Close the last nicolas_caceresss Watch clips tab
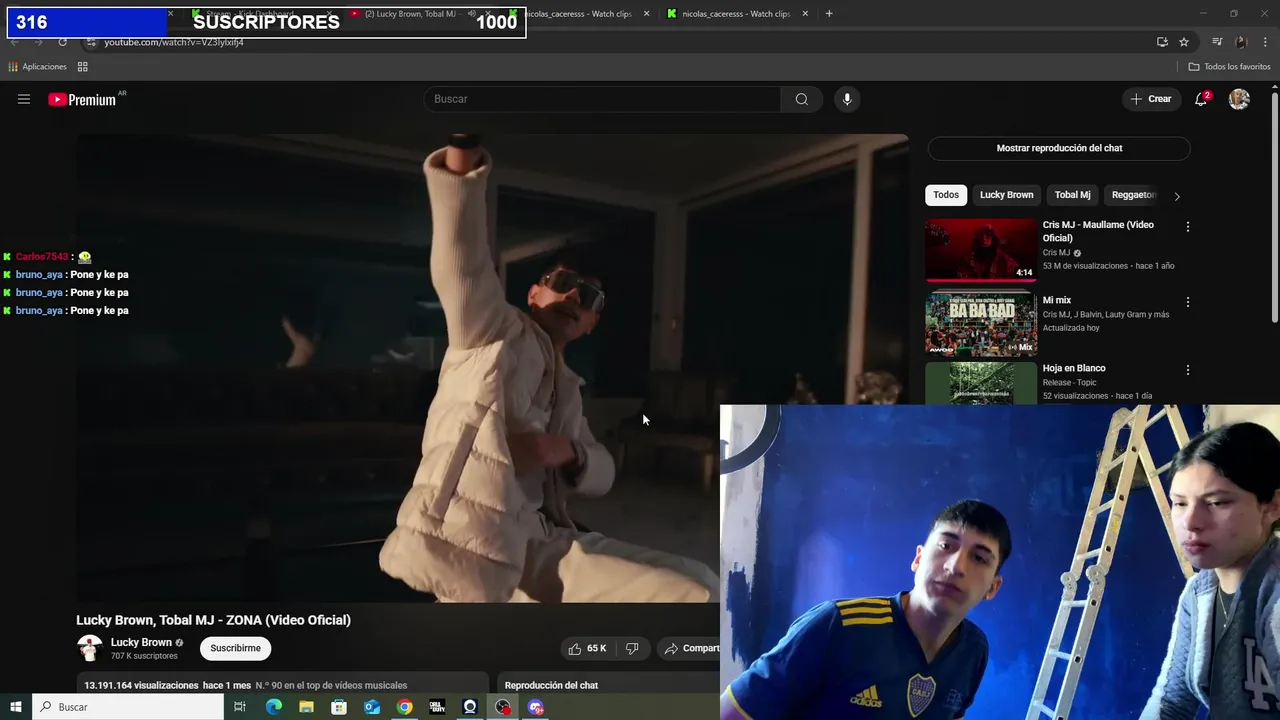 point(805,14)
